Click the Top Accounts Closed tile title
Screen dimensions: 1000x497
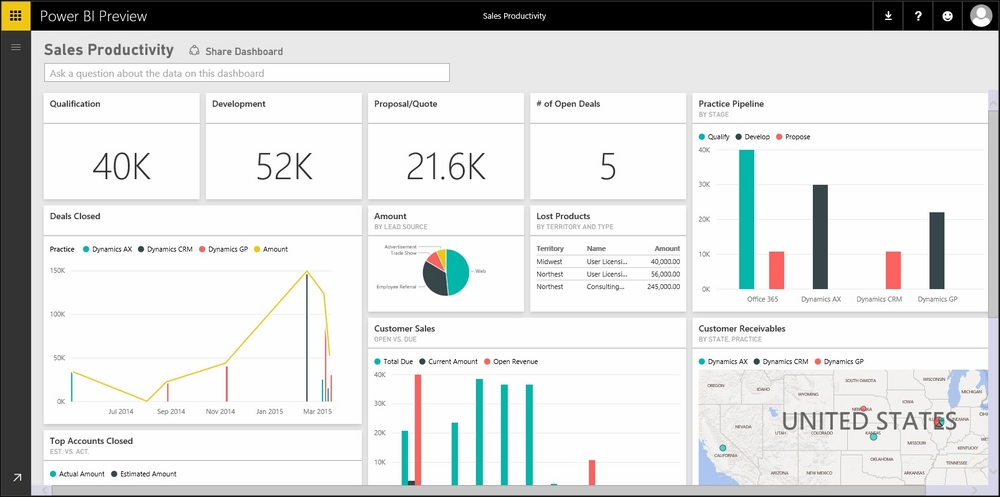(91, 440)
